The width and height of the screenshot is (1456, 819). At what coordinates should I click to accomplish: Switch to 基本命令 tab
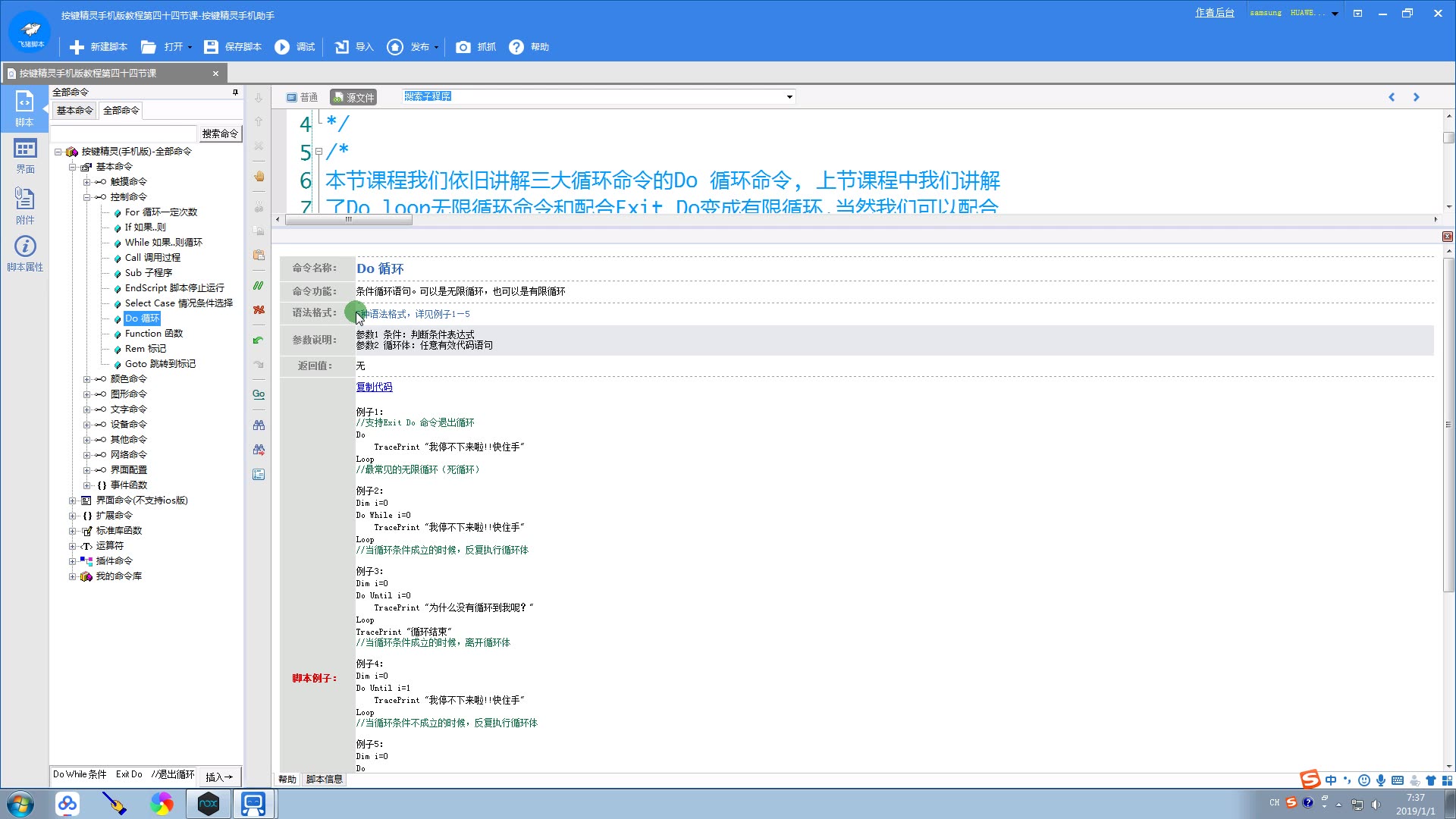coord(74,111)
